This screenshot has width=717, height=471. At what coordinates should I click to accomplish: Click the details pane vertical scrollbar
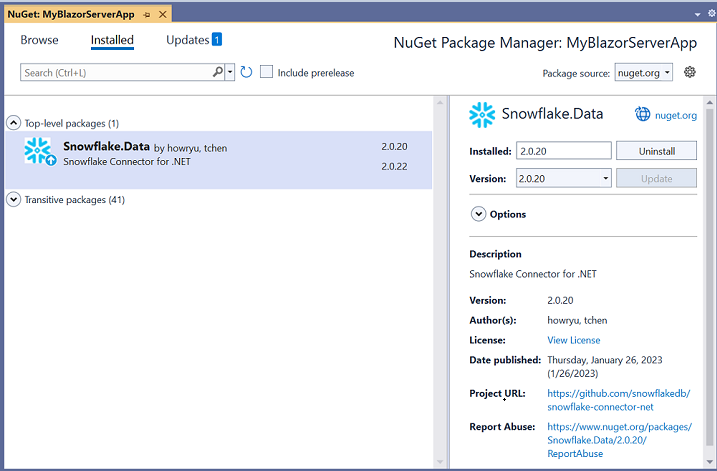point(710,276)
